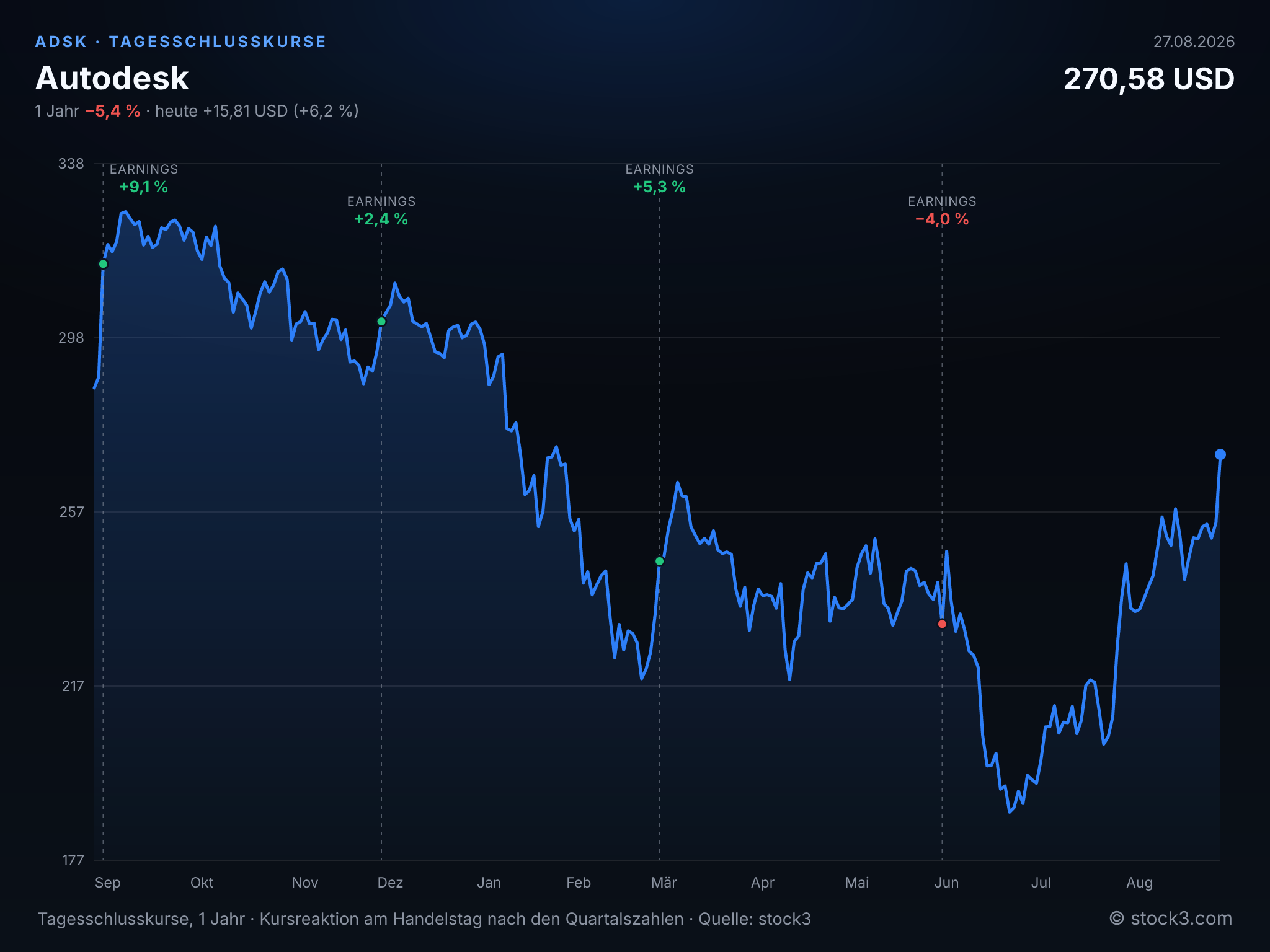Click the Feb month label
The height and width of the screenshot is (952, 1270).
[x=579, y=883]
